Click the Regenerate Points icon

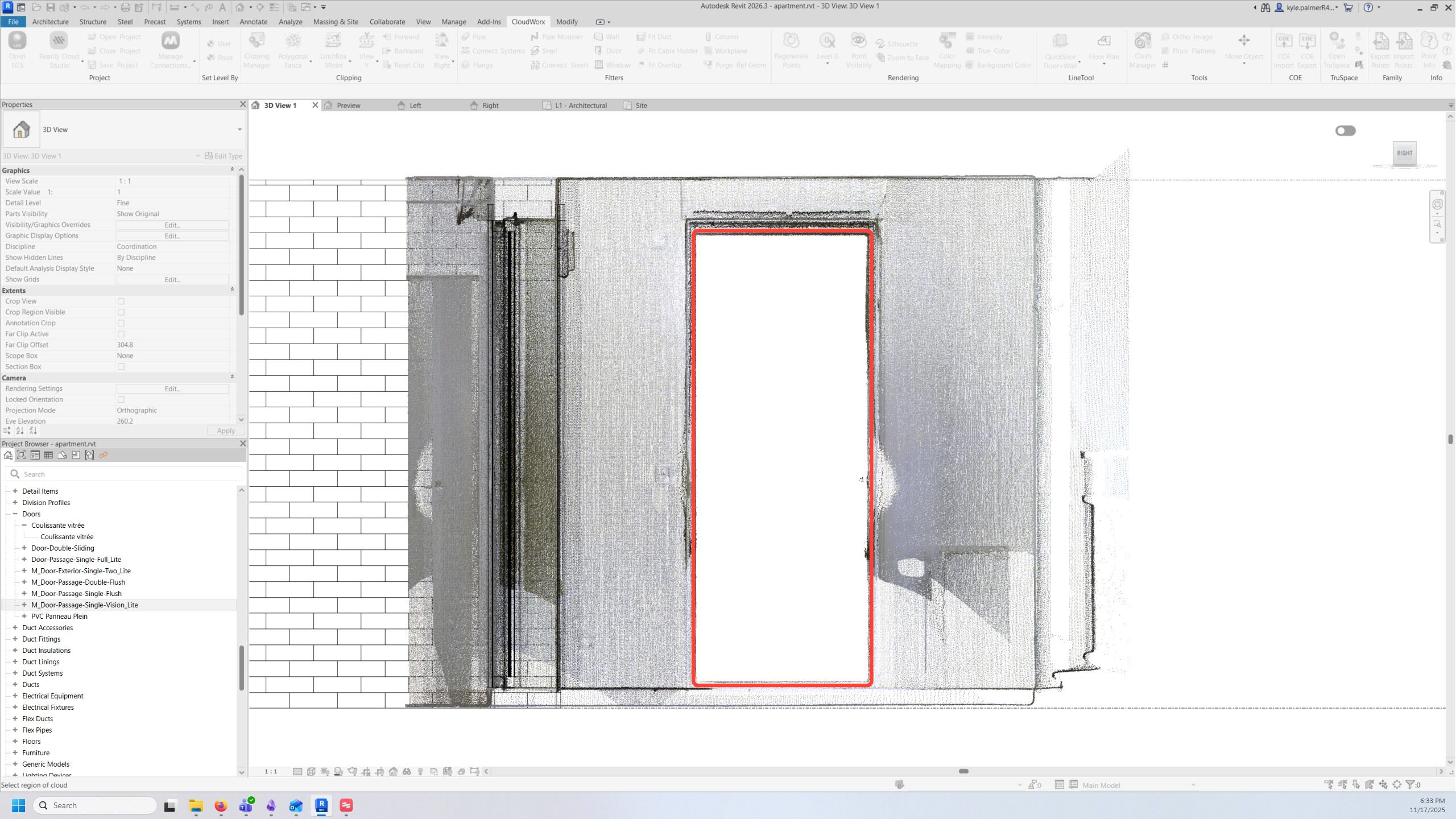791,41
